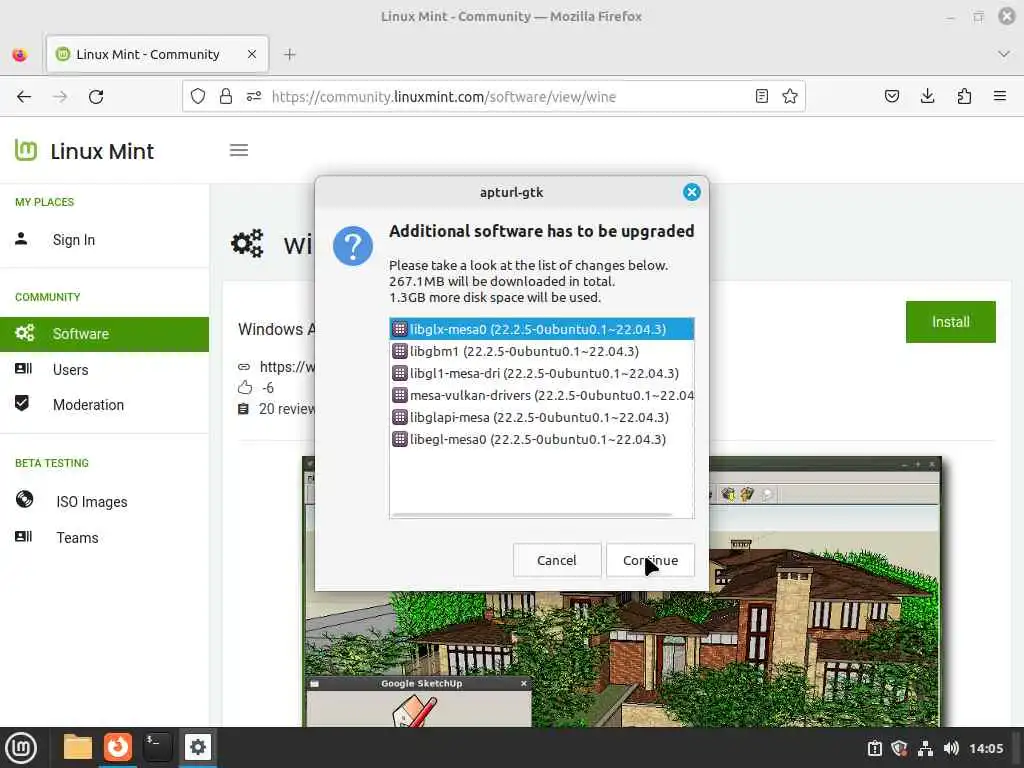
Task: Open Firefox extensions menu
Action: tap(964, 97)
